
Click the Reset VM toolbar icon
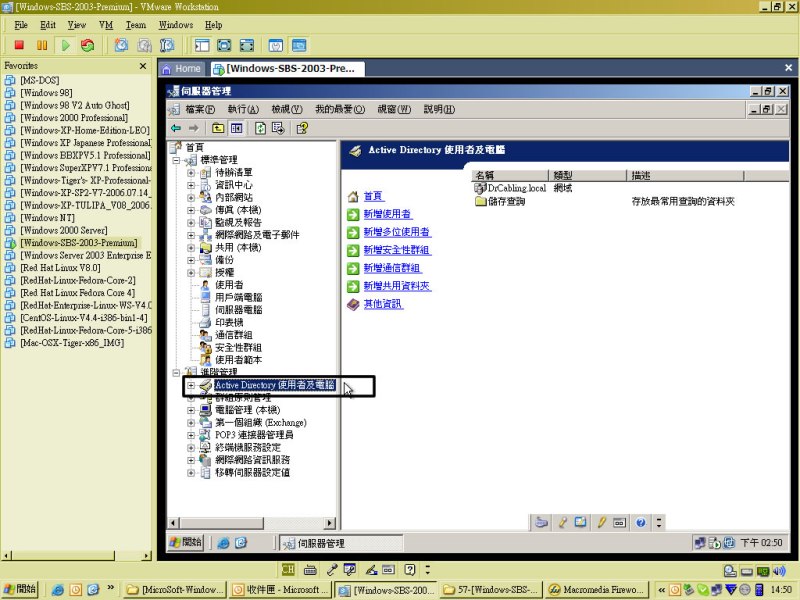coord(88,45)
